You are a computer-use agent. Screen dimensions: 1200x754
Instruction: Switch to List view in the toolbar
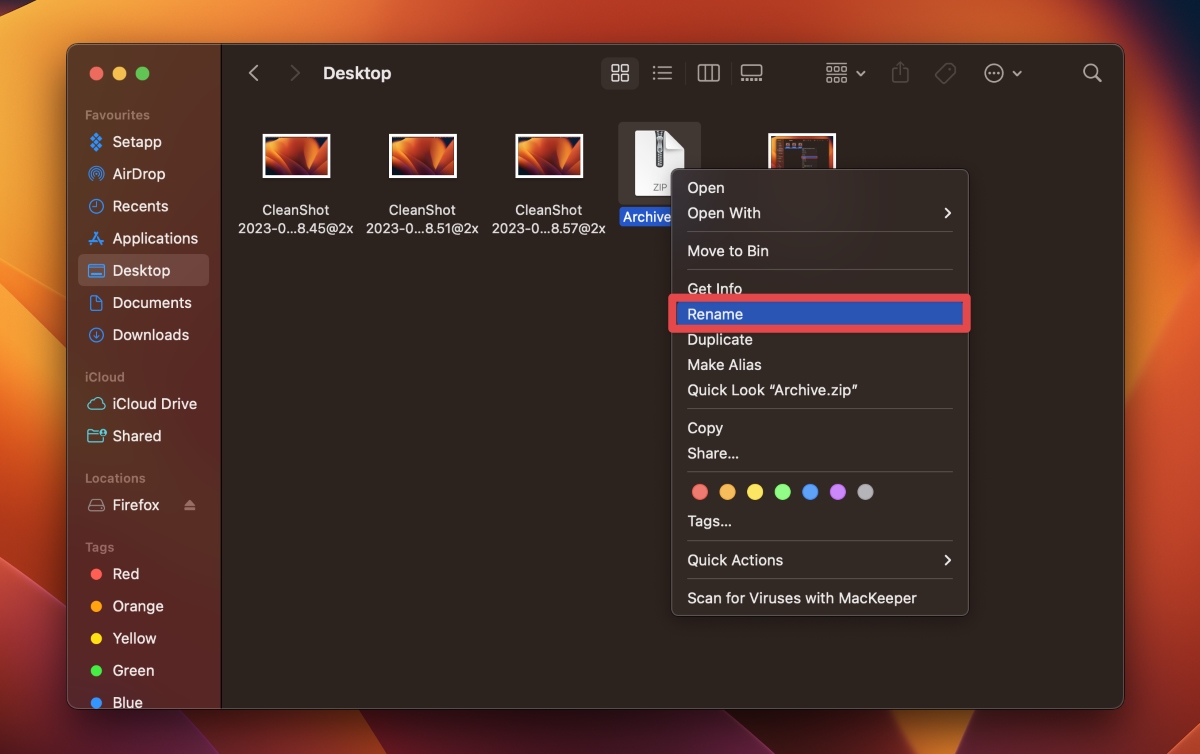tap(662, 72)
